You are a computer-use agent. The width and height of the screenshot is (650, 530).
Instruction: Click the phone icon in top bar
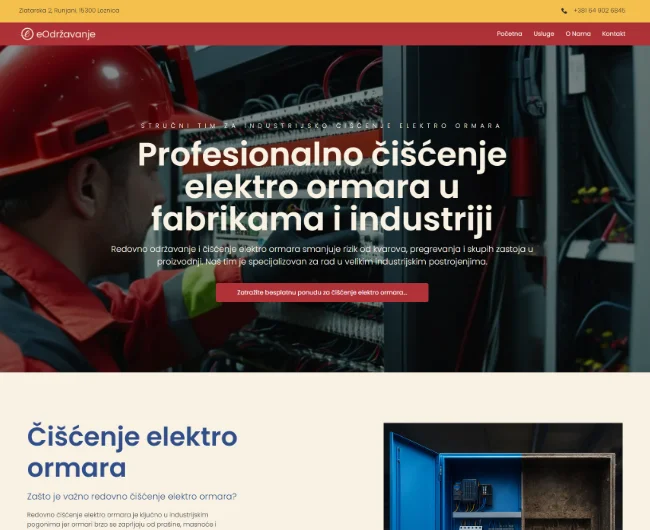click(x=564, y=10)
